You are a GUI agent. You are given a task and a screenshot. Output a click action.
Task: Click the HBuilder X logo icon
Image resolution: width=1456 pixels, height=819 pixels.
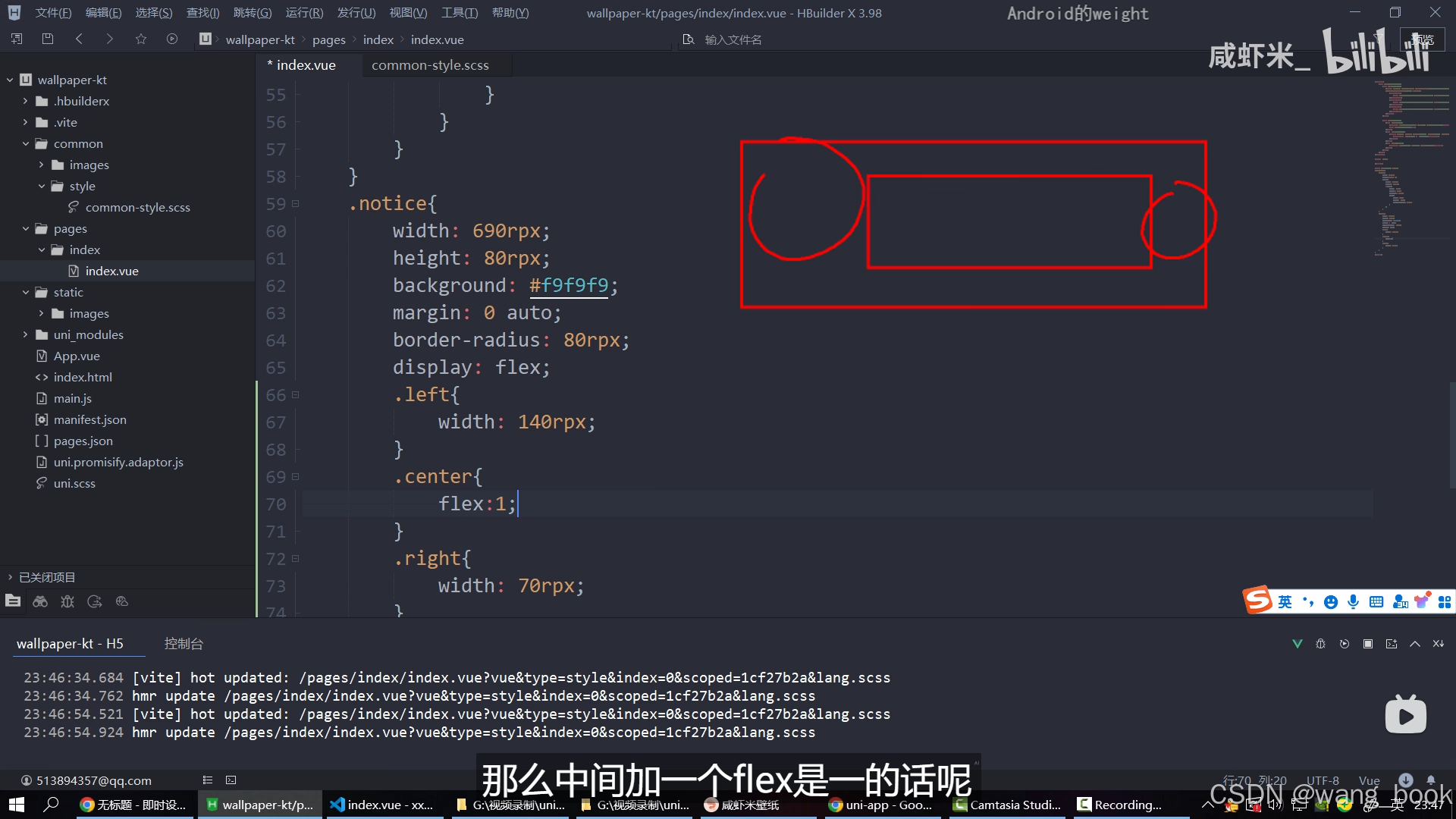14,13
